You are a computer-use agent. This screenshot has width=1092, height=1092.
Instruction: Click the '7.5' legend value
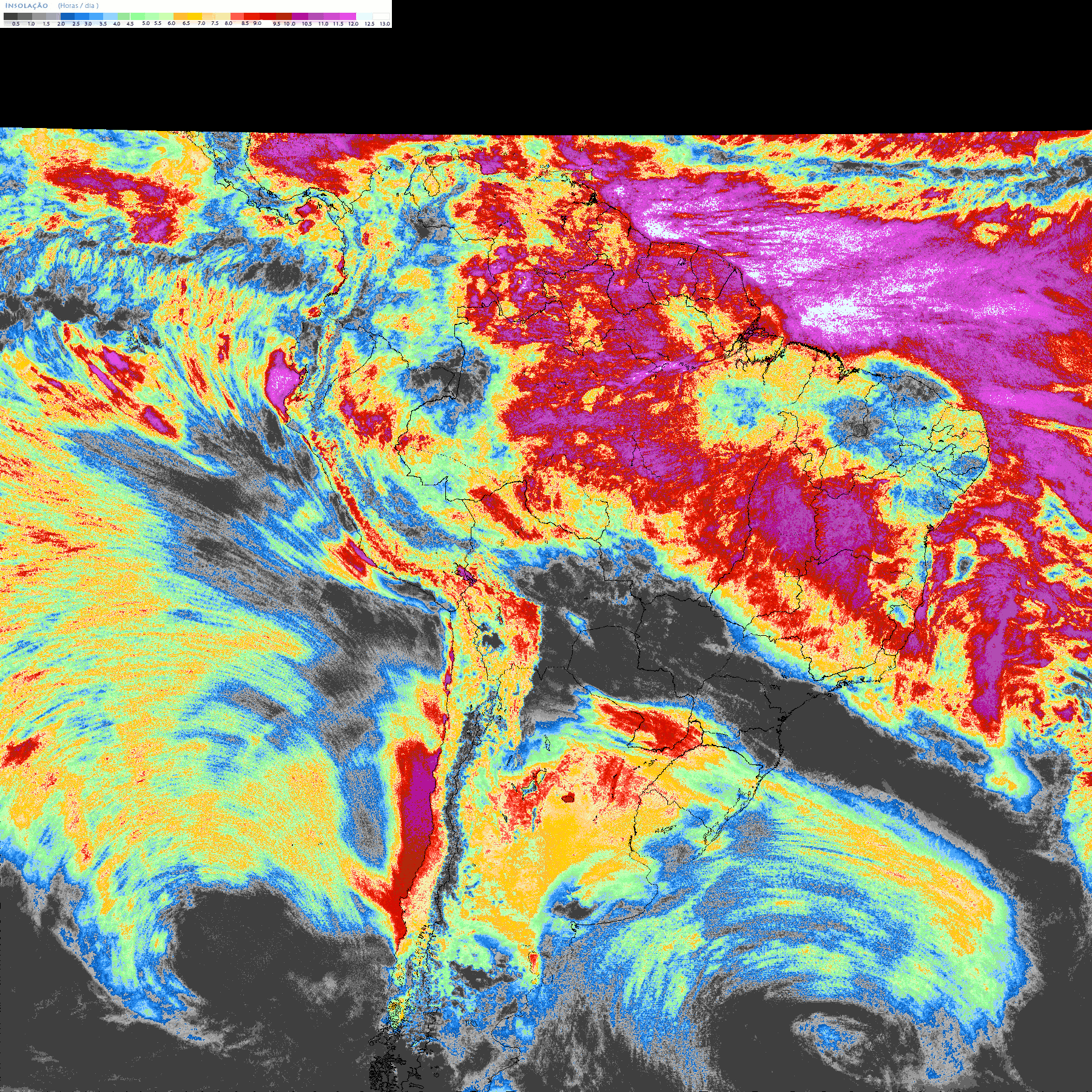[215, 23]
